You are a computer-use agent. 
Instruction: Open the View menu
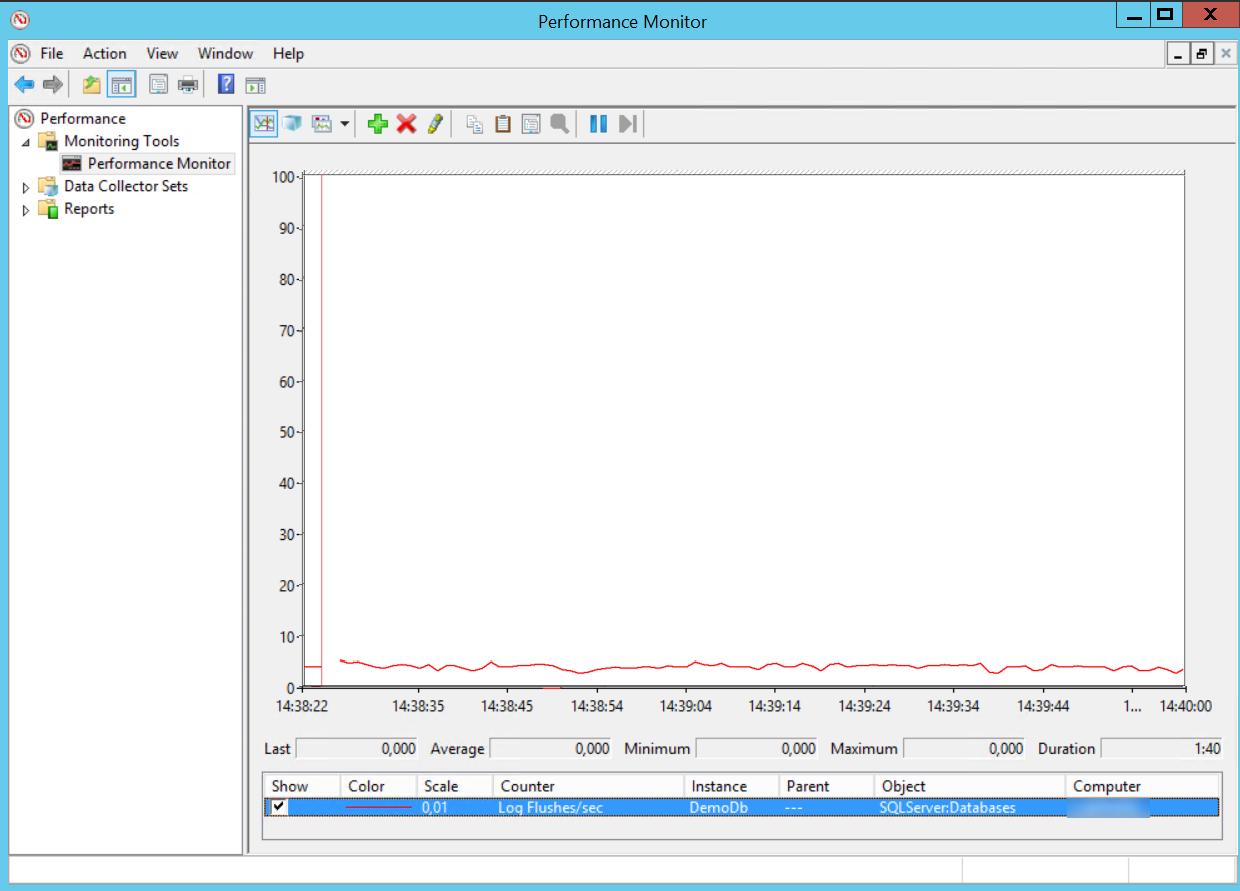tap(162, 54)
